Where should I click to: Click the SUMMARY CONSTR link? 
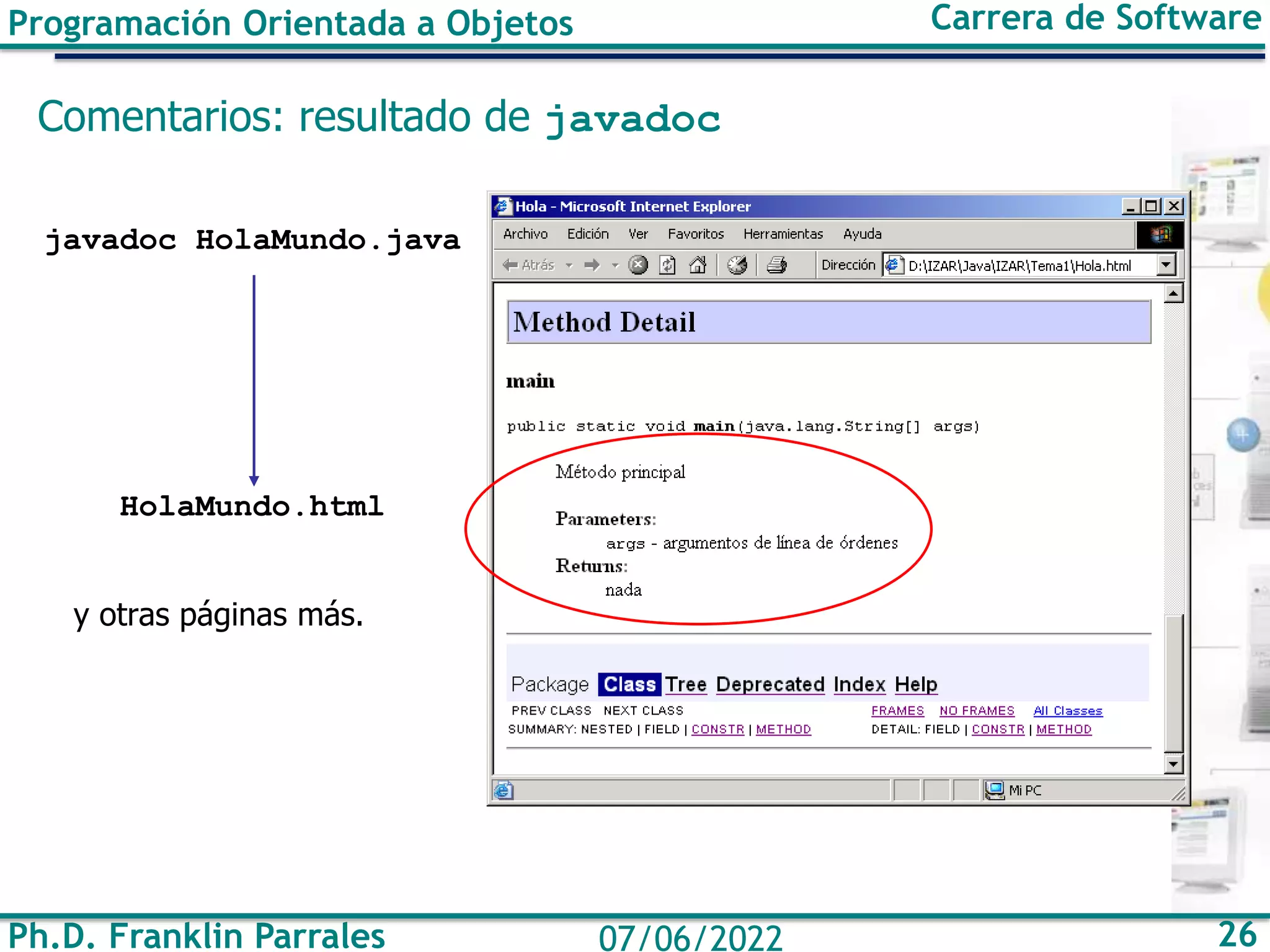point(717,729)
